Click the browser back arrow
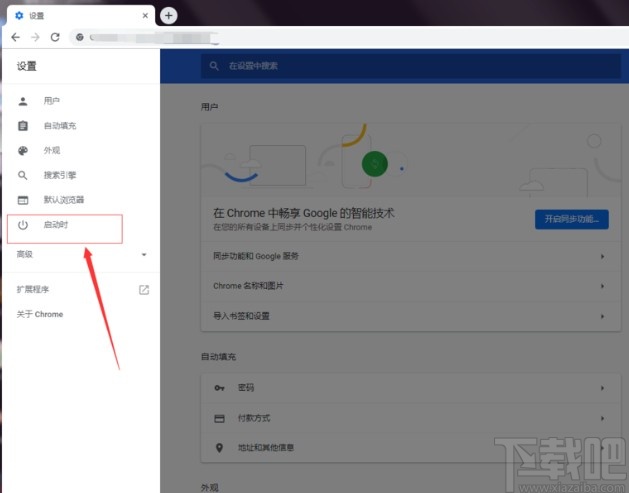Viewport: 629px width, 493px height. pos(16,37)
